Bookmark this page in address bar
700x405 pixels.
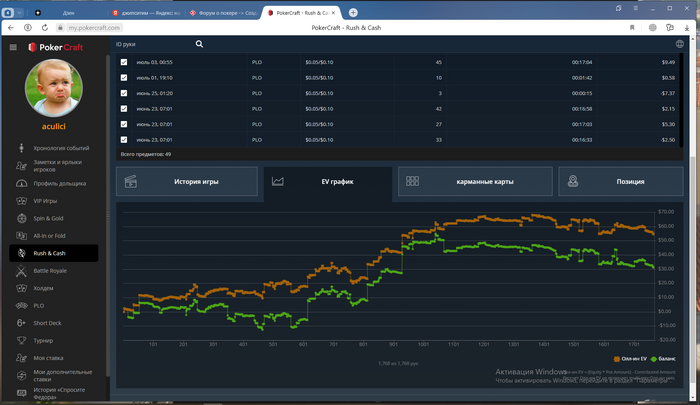point(632,28)
